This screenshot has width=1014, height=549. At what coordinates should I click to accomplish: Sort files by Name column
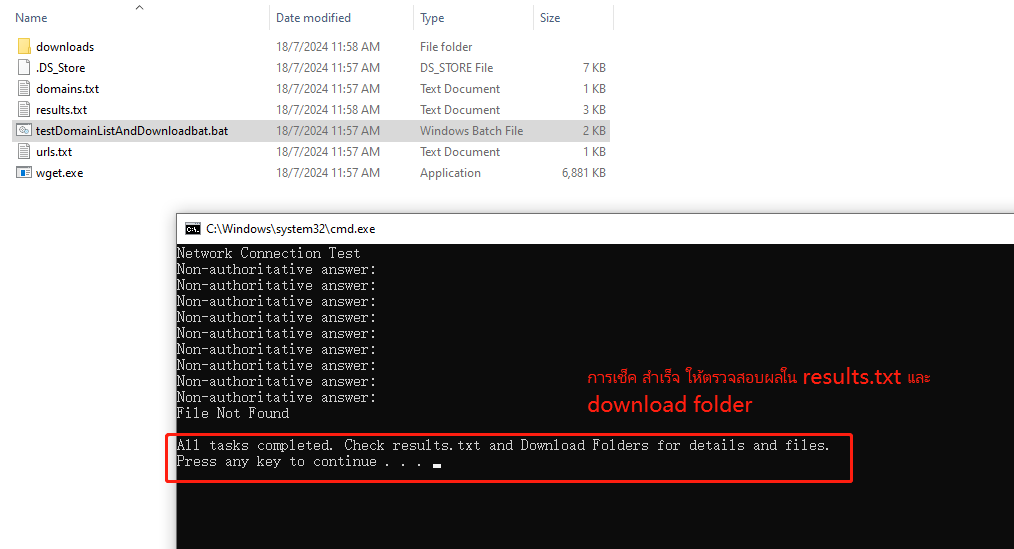[31, 18]
